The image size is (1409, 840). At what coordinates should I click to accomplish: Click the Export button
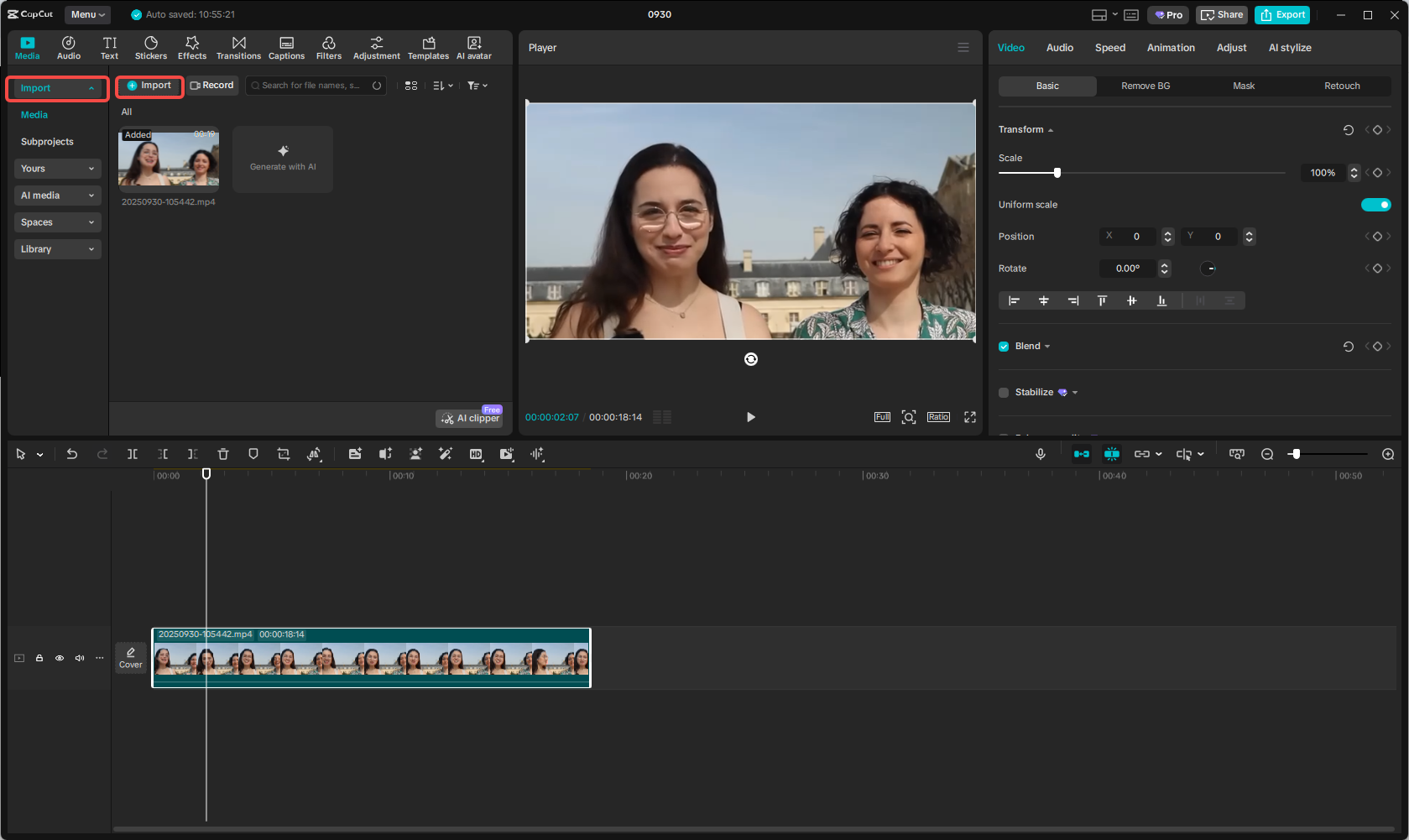tap(1282, 15)
